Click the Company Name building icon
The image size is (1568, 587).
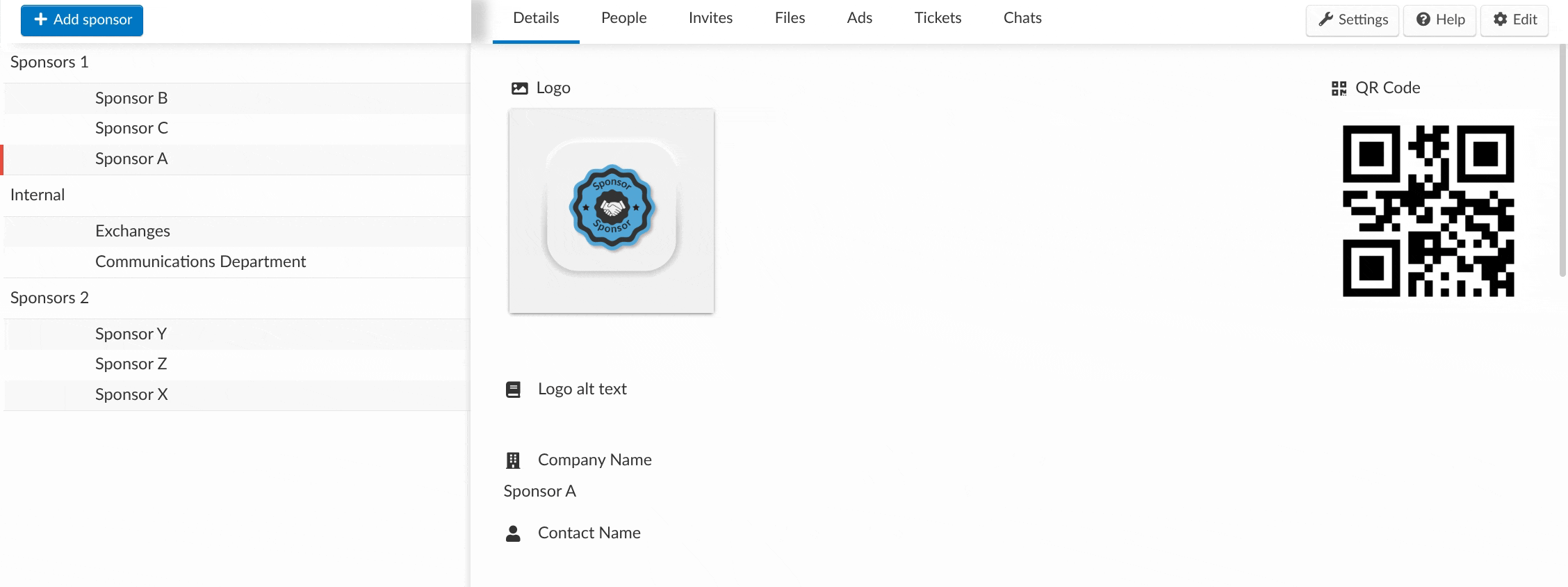513,460
